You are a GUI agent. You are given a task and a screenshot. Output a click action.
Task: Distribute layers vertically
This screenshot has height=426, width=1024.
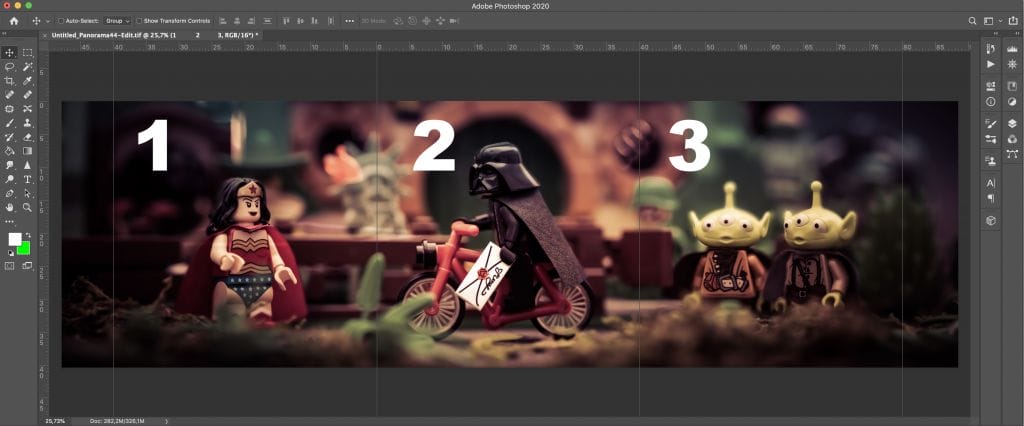[267, 21]
